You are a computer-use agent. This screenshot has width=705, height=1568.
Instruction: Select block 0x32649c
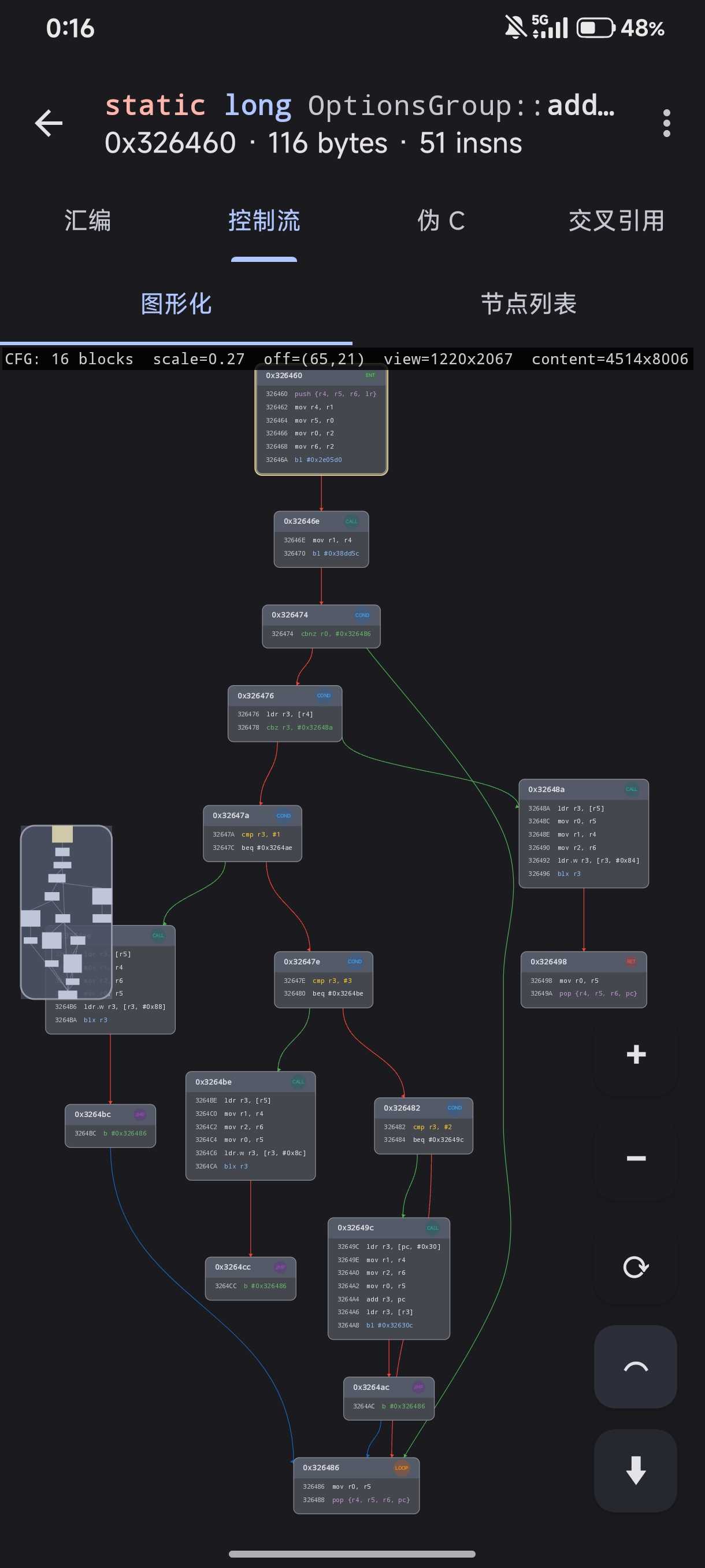pos(389,1278)
